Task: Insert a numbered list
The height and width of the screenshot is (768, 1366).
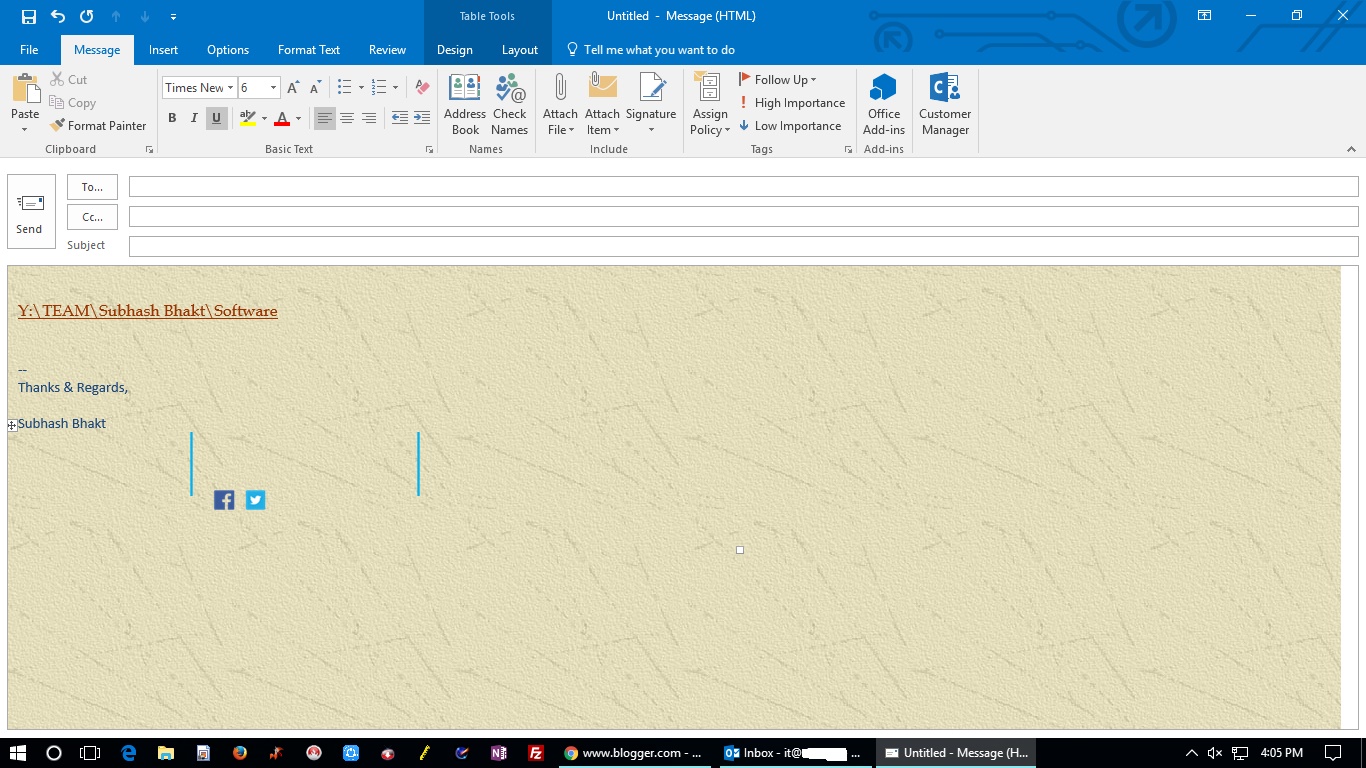Action: pyautogui.click(x=379, y=88)
